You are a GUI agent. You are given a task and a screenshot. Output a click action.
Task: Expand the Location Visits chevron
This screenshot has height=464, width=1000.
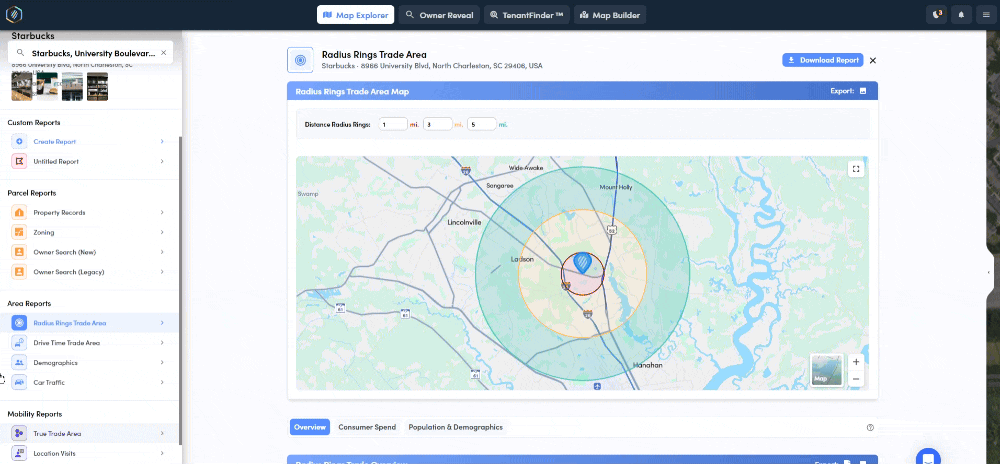[x=162, y=453]
